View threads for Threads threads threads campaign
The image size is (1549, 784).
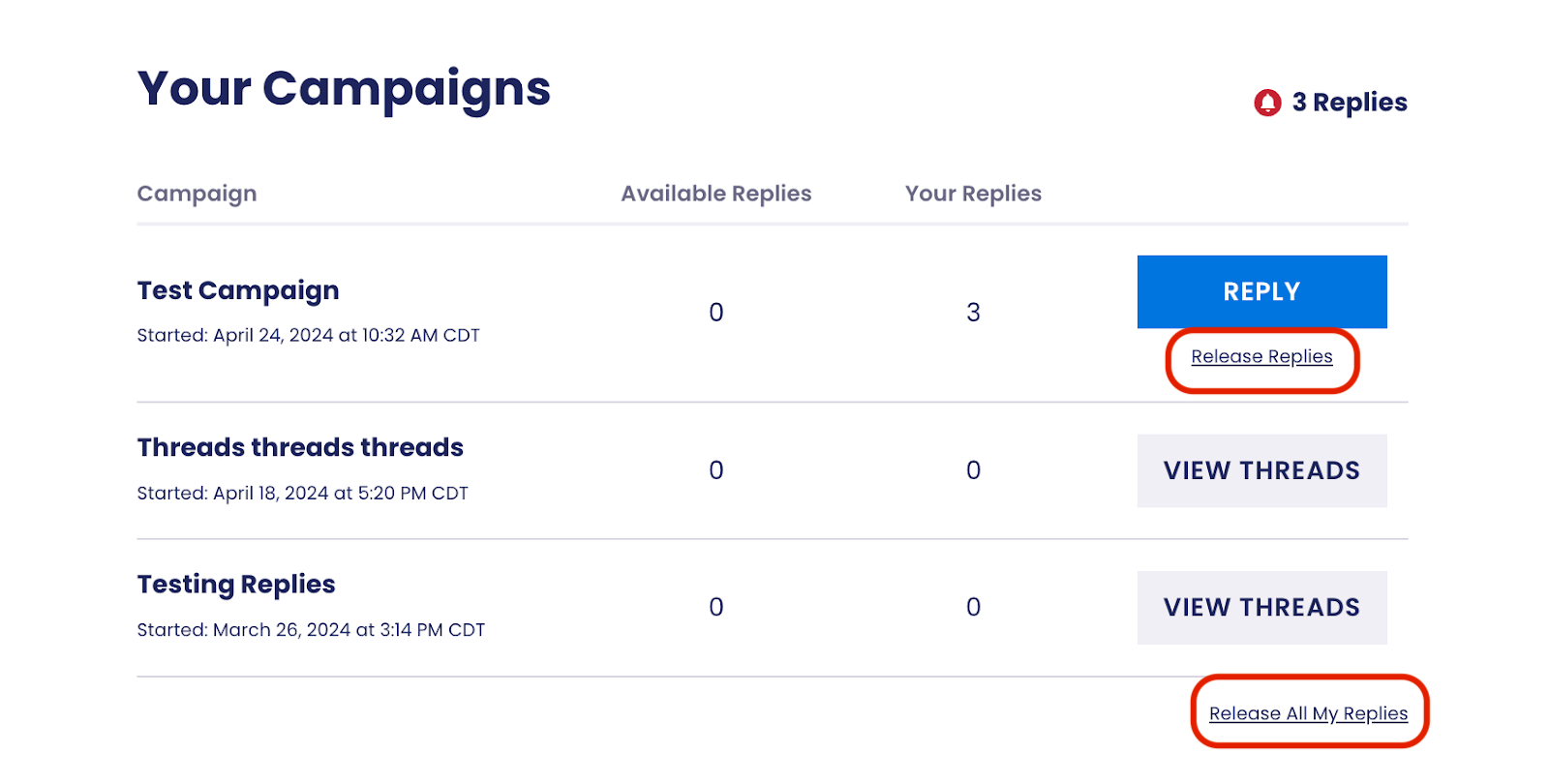[1261, 470]
